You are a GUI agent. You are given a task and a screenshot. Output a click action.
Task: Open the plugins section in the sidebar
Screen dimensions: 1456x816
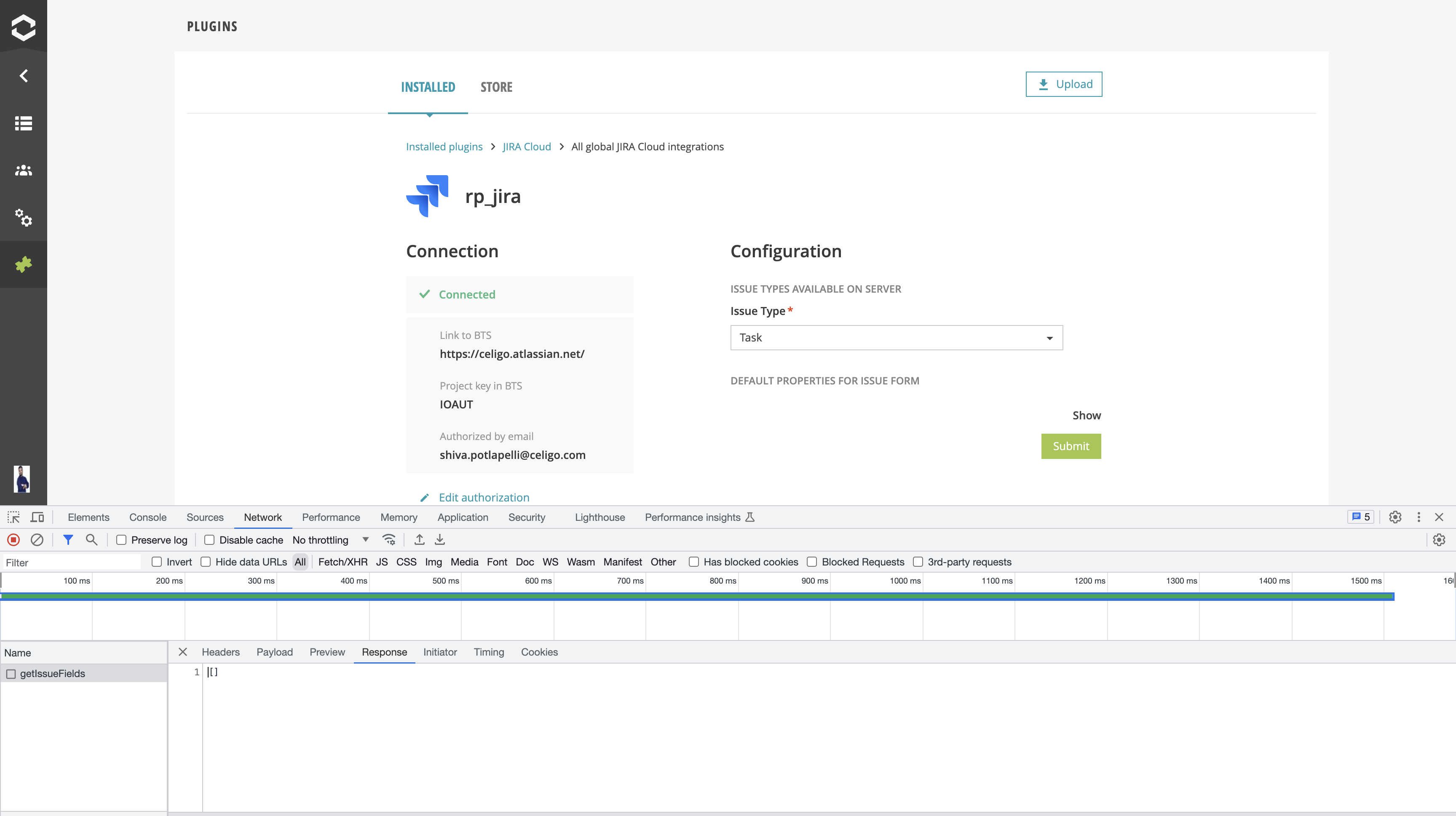[23, 264]
